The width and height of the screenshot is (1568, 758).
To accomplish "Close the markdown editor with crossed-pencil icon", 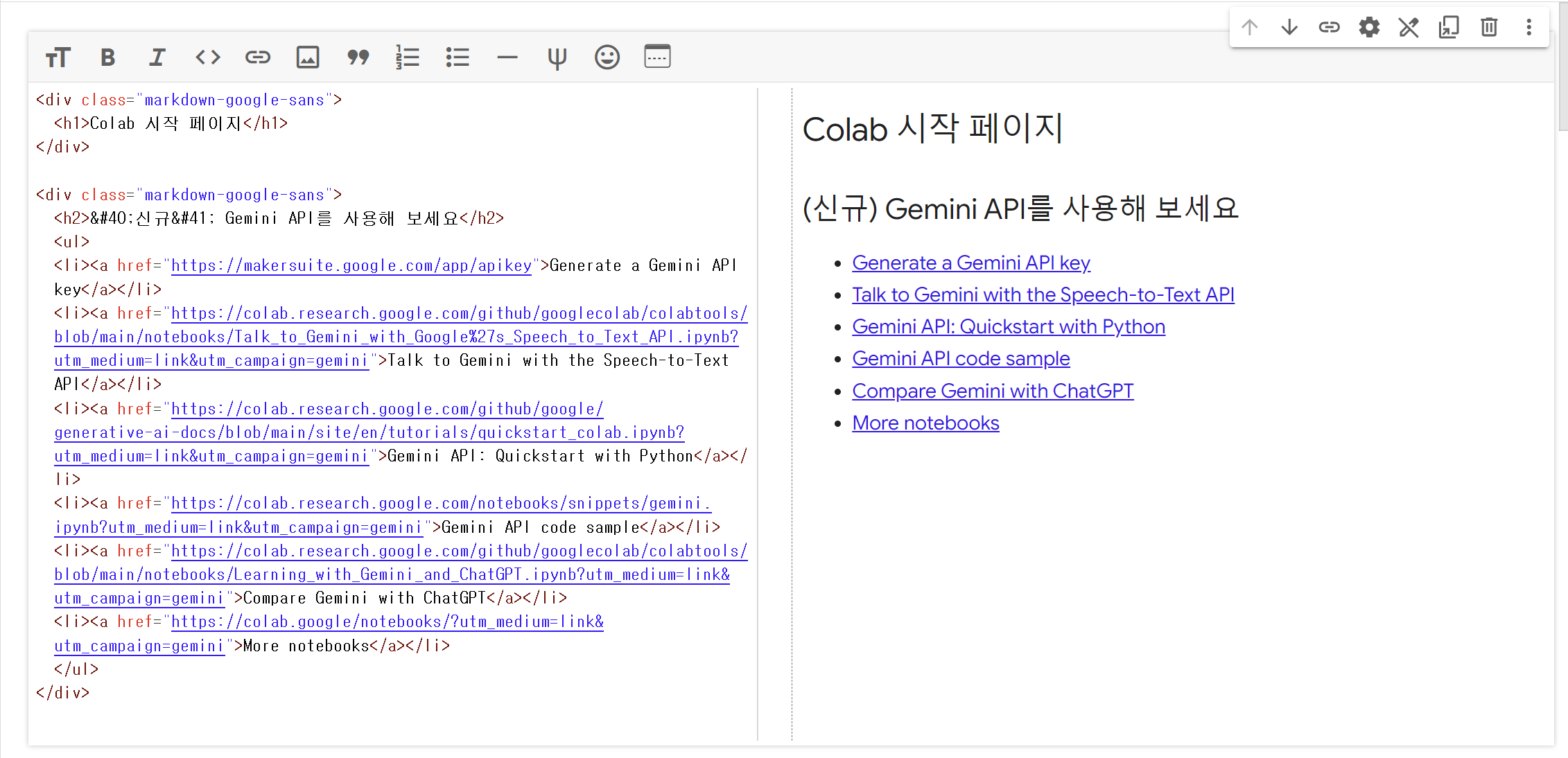I will [1409, 27].
